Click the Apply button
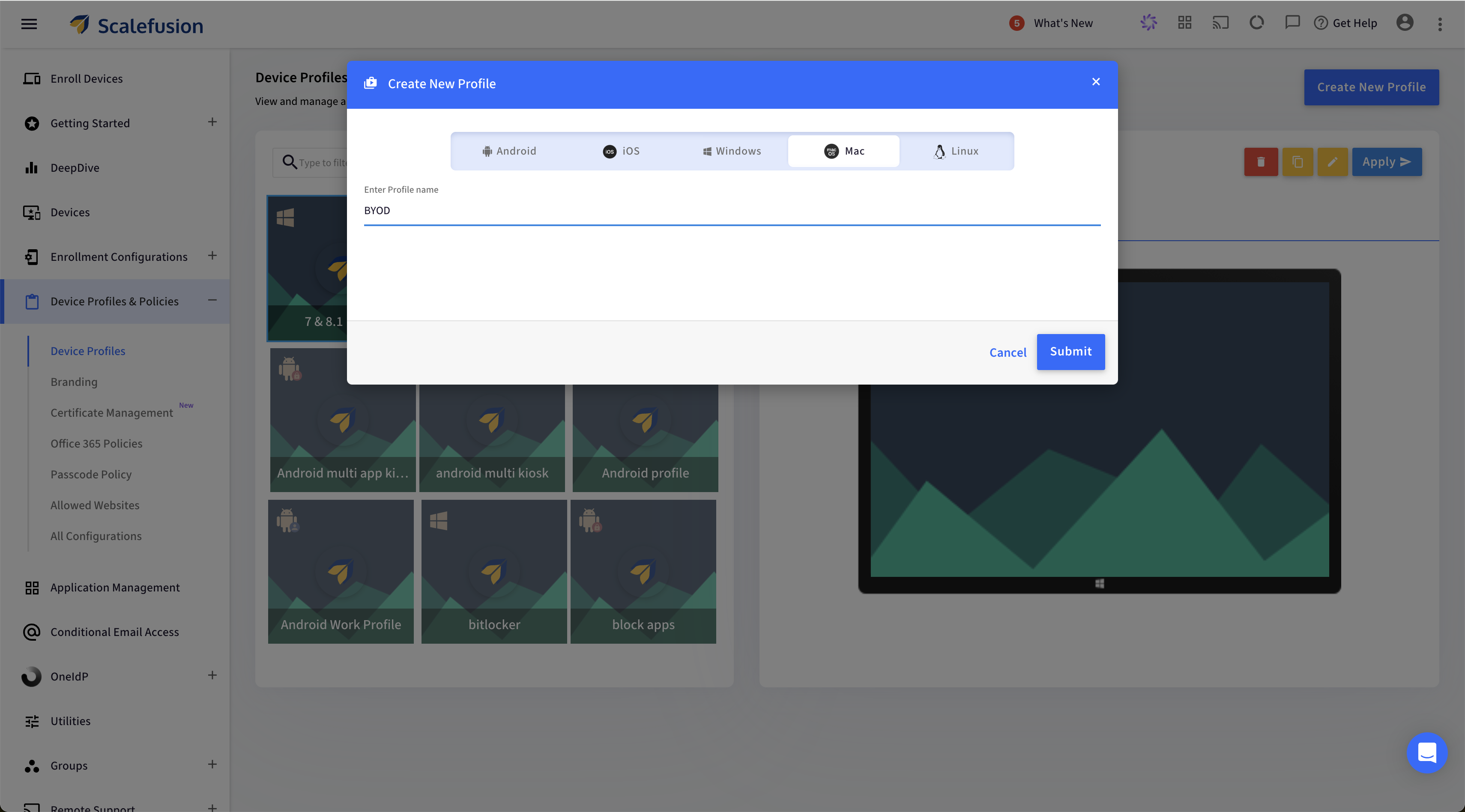Screen dimensions: 1465x812 coord(1387,162)
